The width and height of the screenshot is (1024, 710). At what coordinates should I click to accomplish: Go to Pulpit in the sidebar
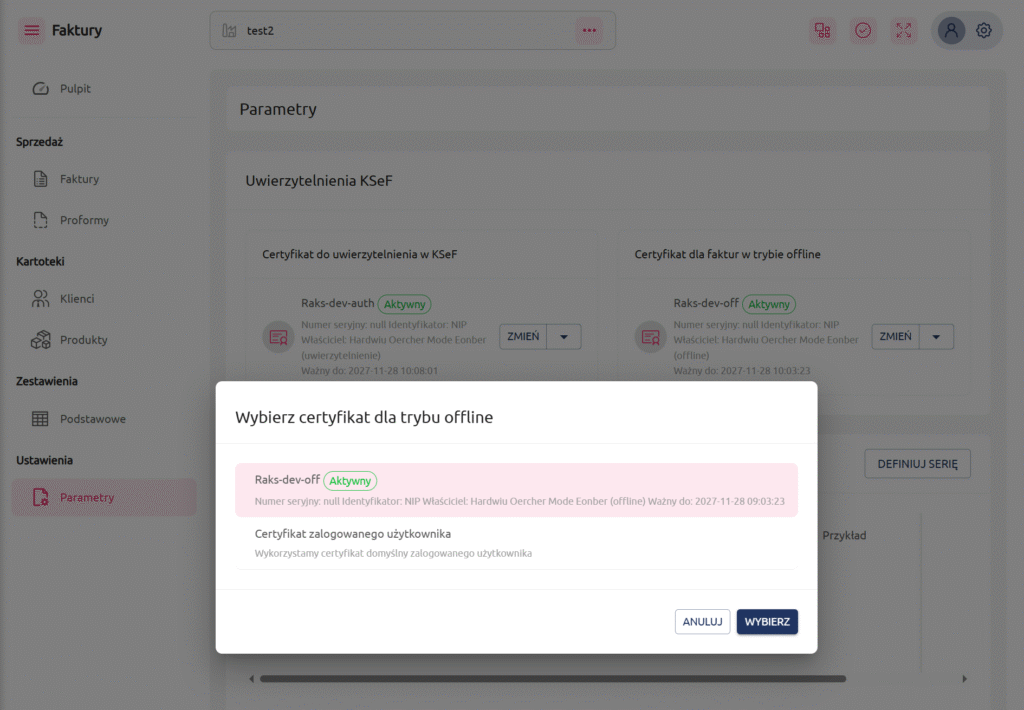click(75, 89)
